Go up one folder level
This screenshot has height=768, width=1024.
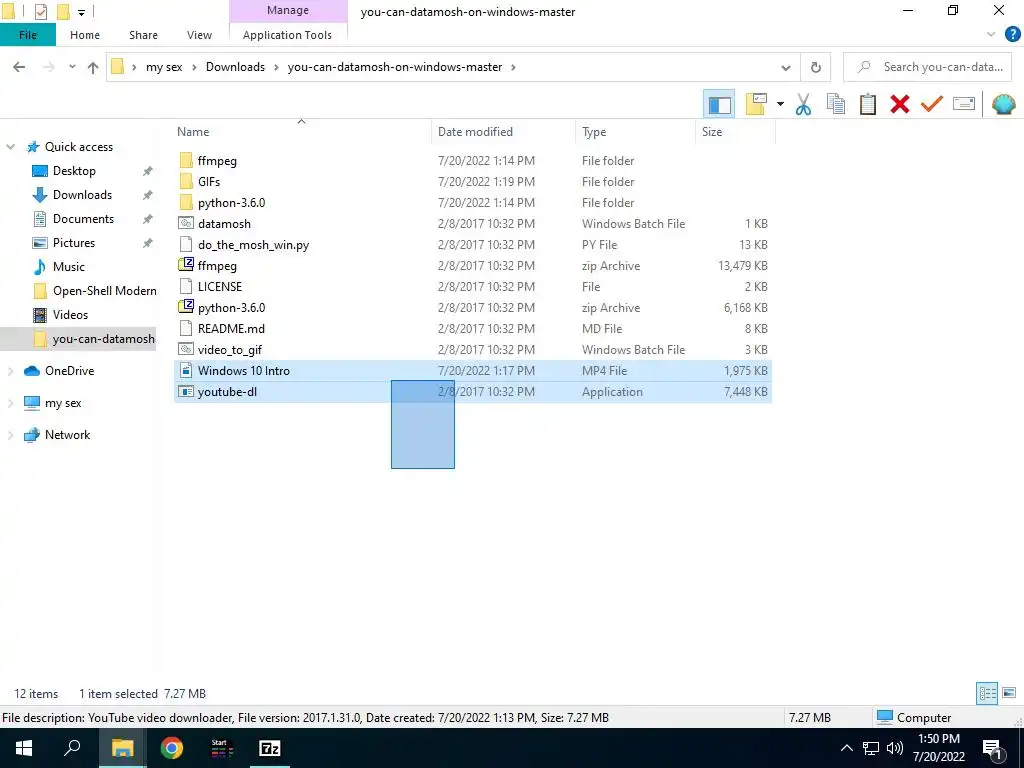[x=93, y=67]
